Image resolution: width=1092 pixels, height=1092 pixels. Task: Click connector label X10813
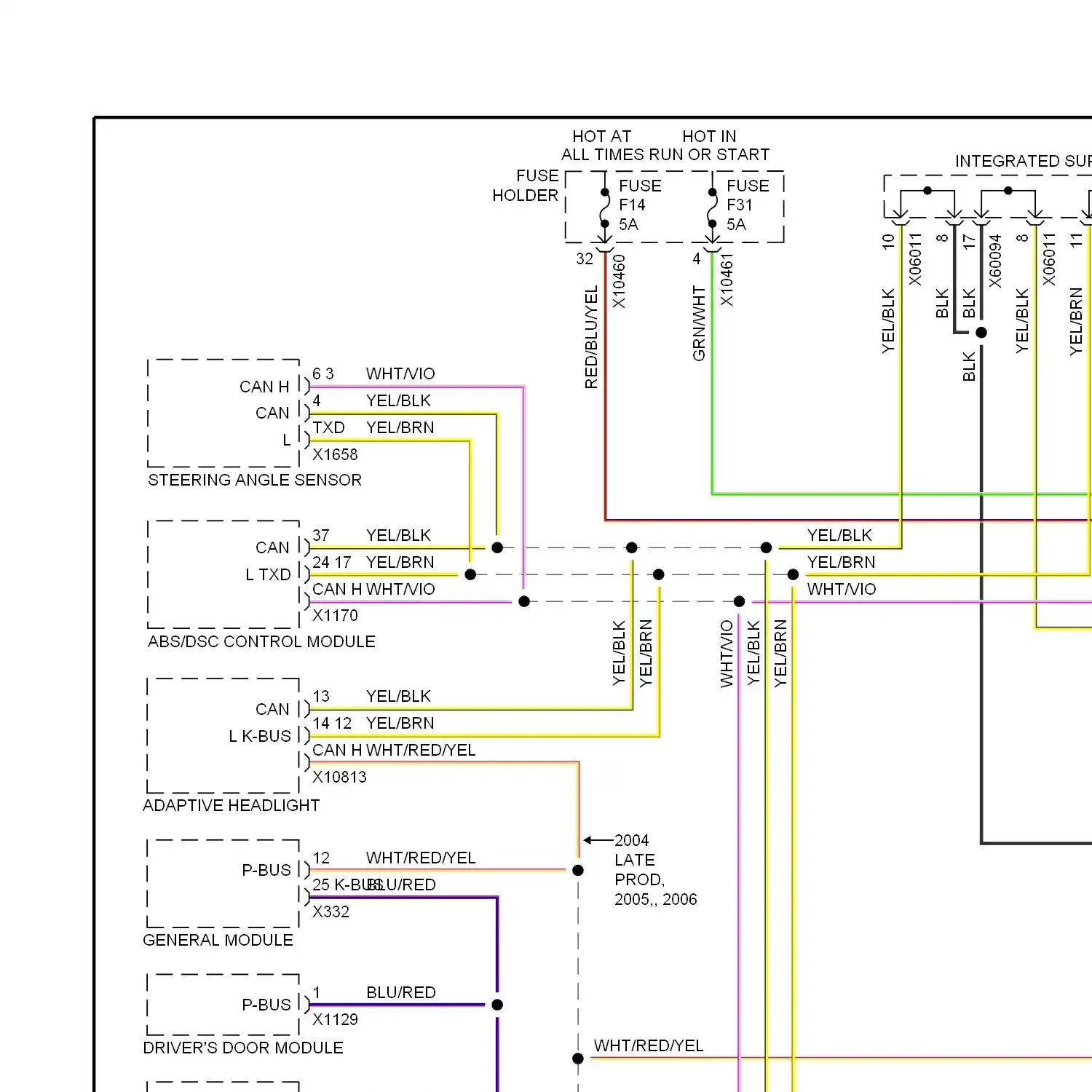[x=339, y=777]
